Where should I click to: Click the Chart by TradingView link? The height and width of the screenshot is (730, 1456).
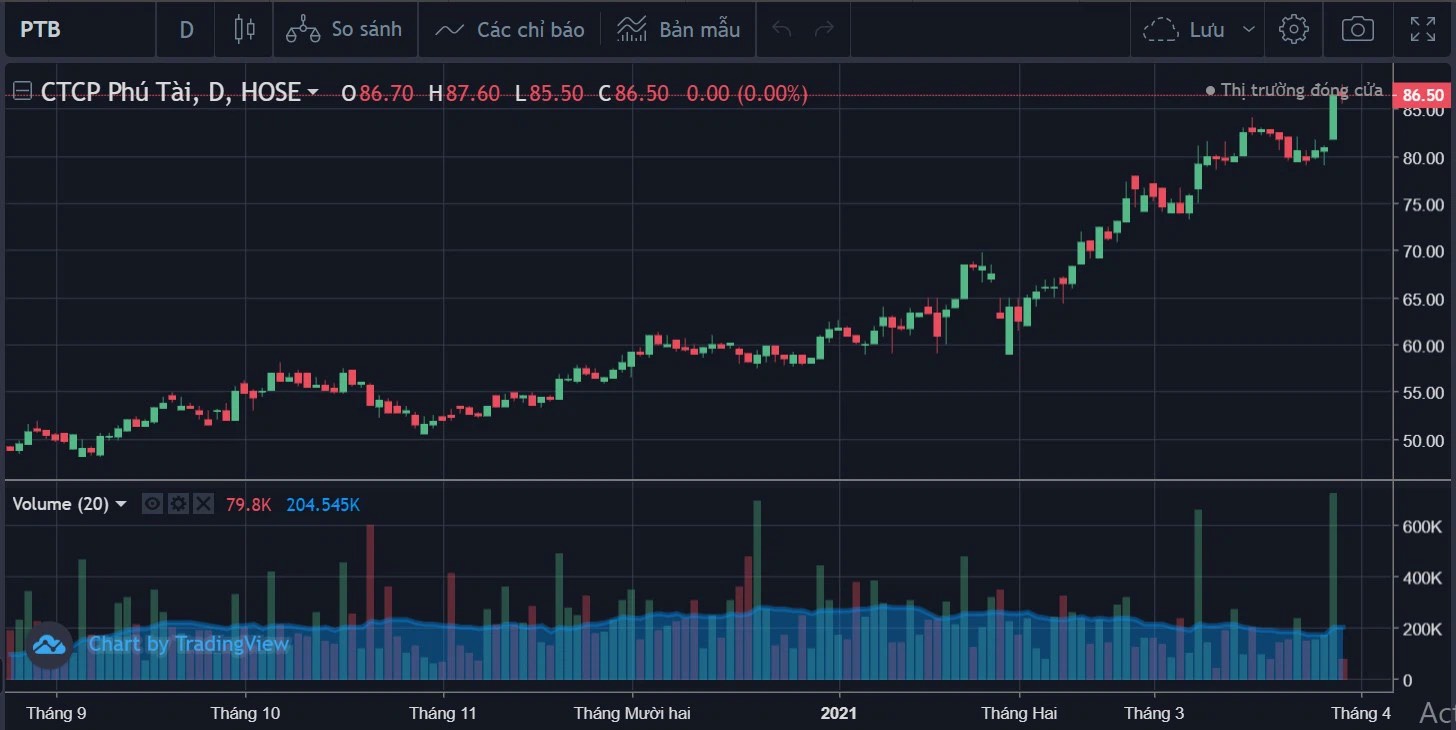click(188, 644)
